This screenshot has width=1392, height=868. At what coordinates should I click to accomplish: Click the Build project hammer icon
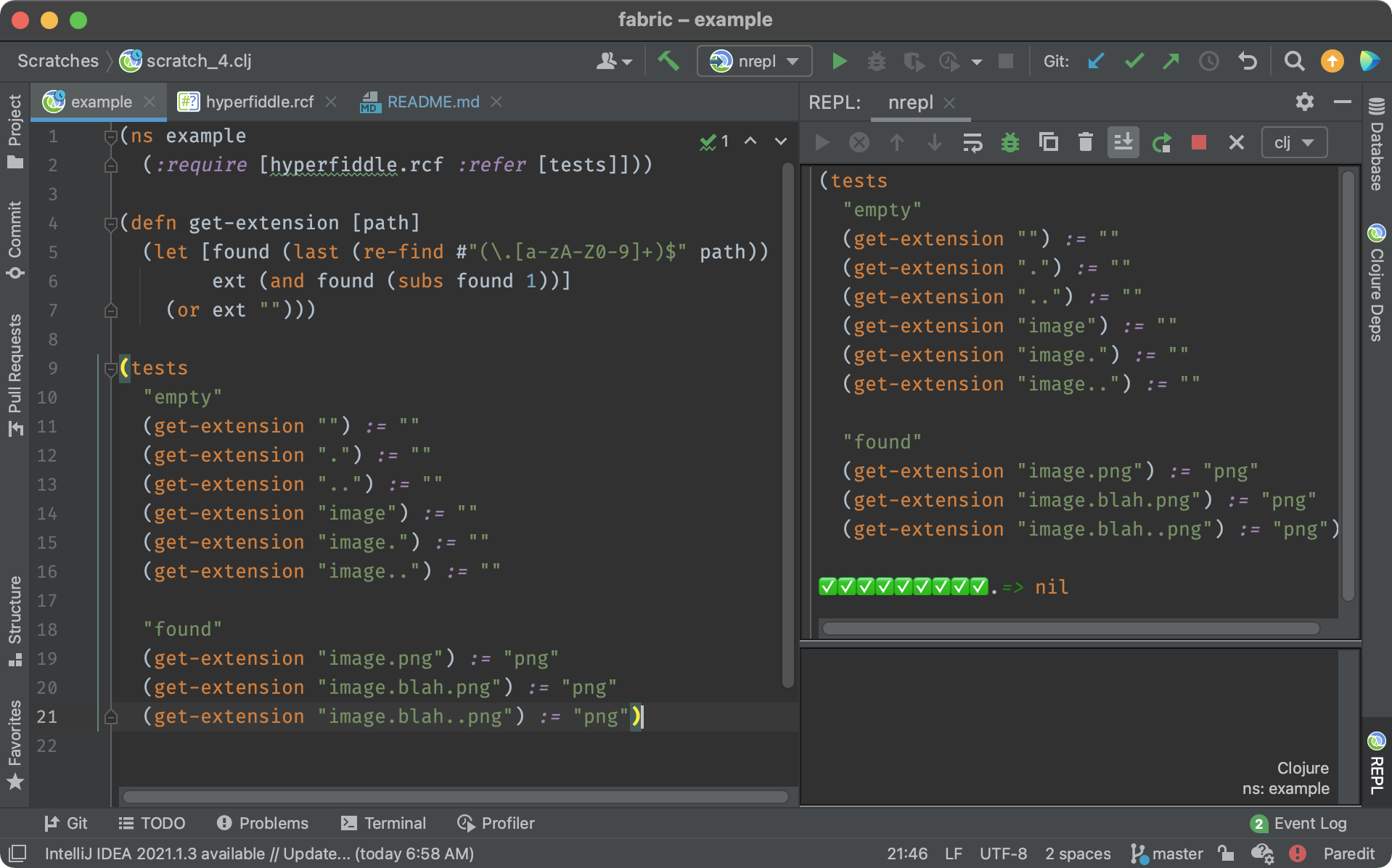click(x=668, y=62)
